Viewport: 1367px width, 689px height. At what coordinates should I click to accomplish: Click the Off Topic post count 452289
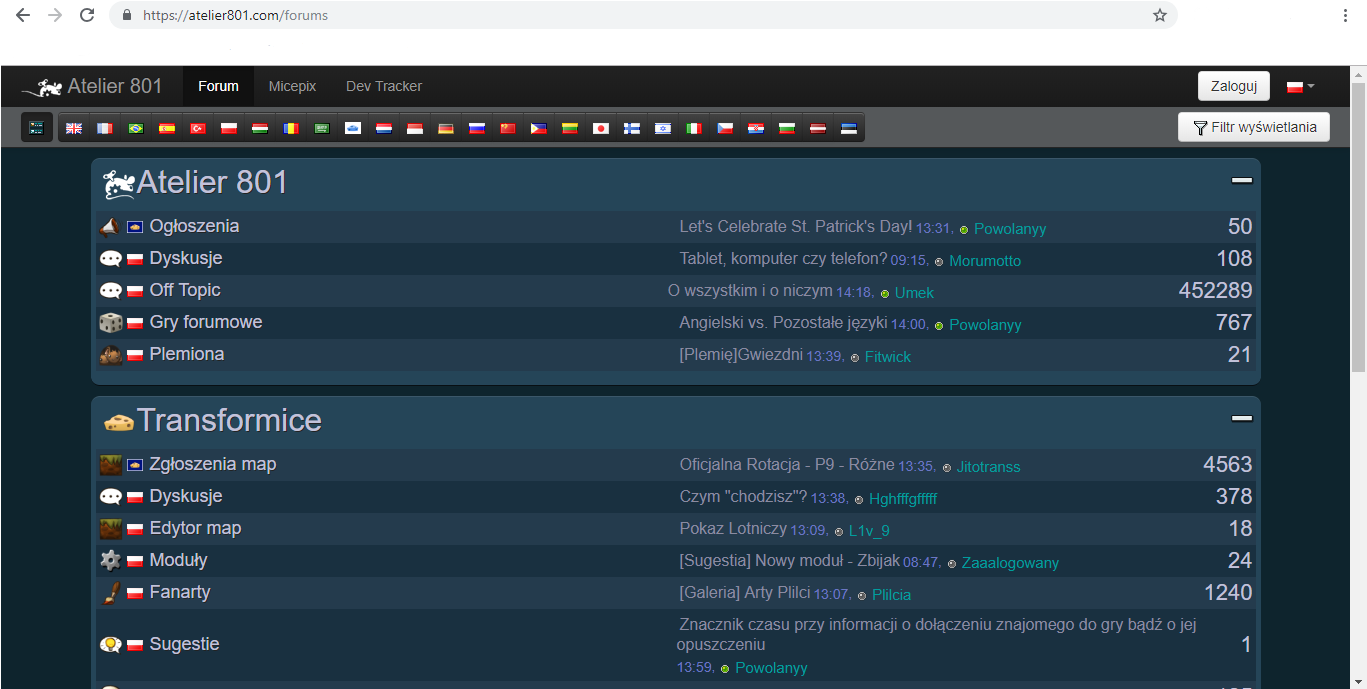click(x=1215, y=291)
